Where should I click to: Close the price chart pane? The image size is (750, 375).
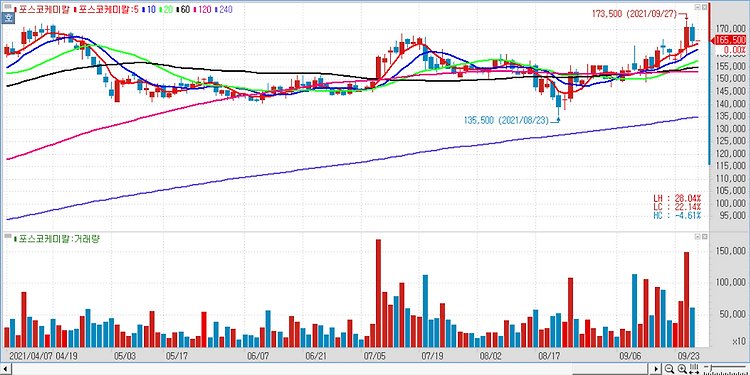705,7
